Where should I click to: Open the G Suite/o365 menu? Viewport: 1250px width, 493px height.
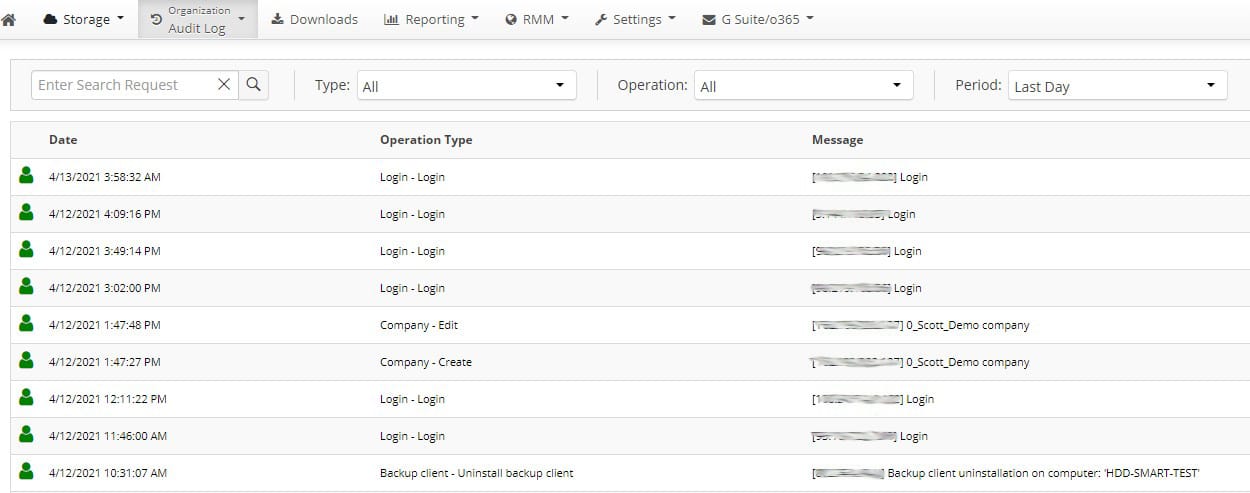757,19
